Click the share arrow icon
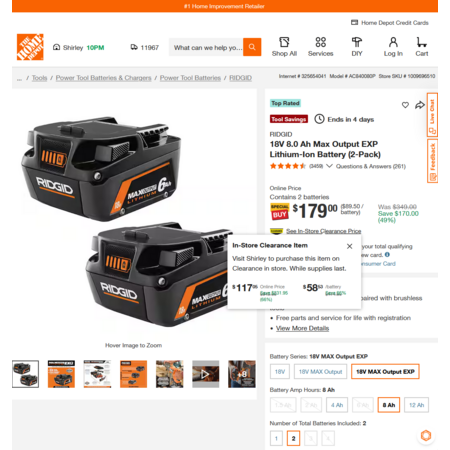Image resolution: width=450 pixels, height=450 pixels. click(420, 105)
